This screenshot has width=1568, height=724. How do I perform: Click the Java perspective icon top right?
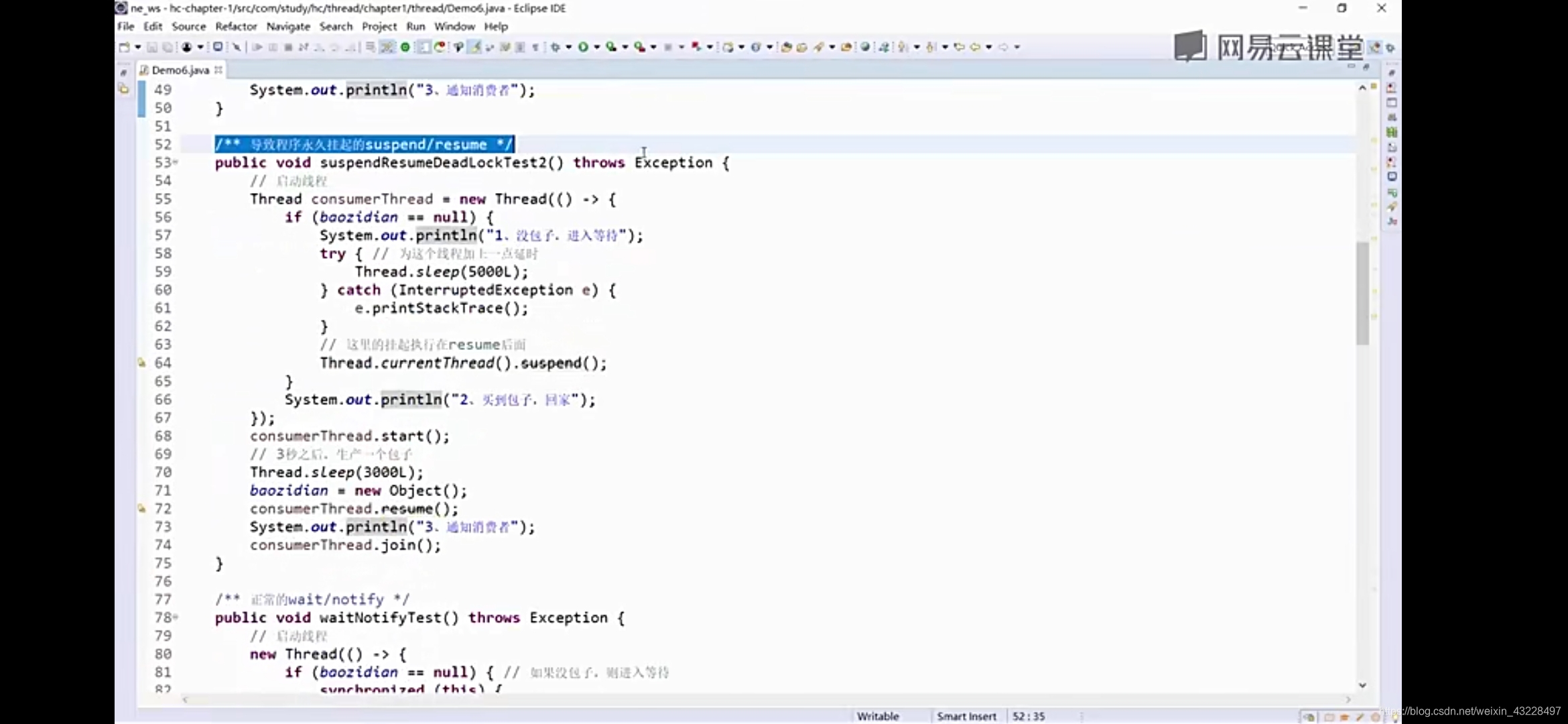(1375, 47)
